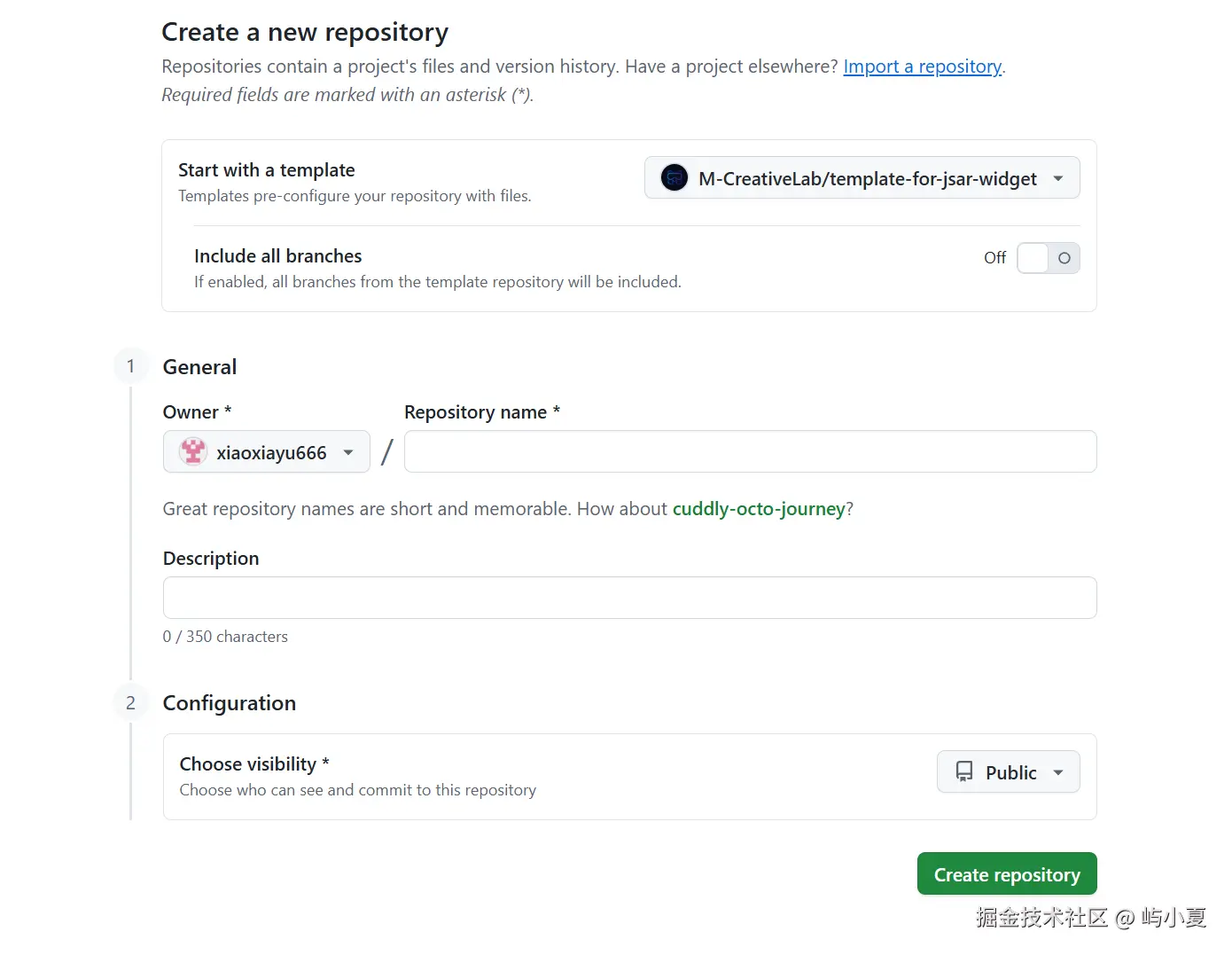
Task: Click the repository icon beside Public
Action: (964, 771)
